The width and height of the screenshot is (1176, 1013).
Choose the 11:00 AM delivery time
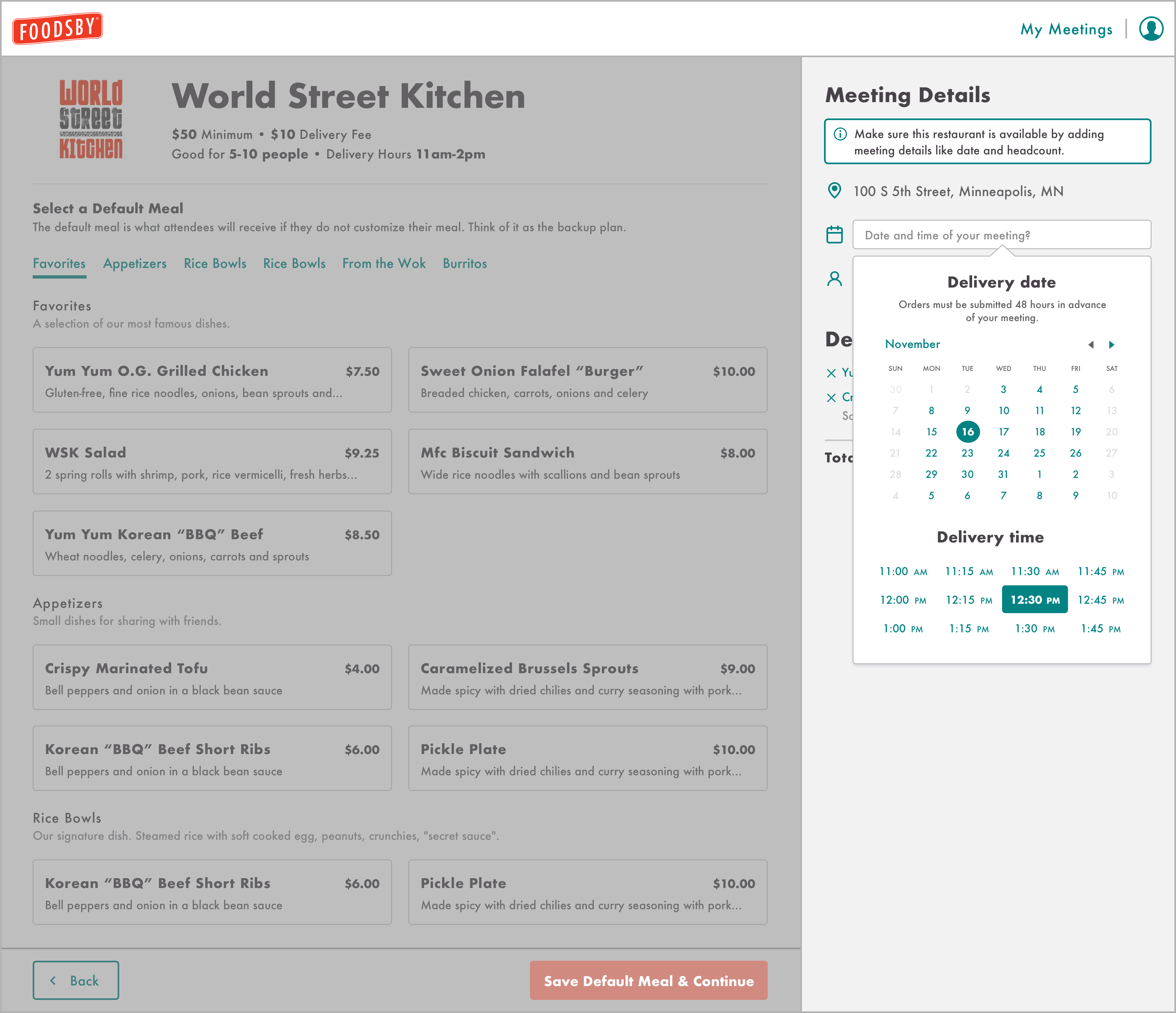903,572
